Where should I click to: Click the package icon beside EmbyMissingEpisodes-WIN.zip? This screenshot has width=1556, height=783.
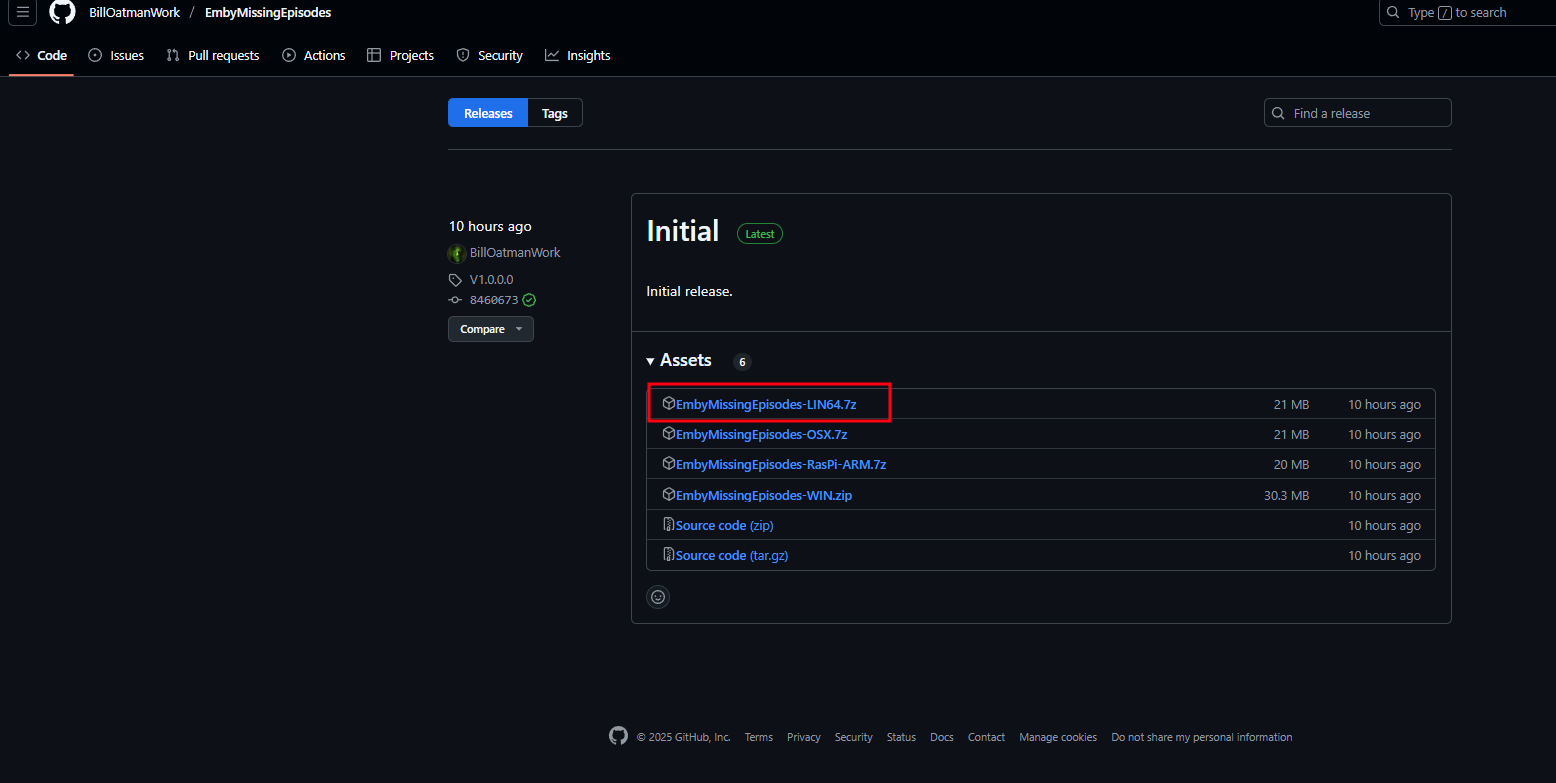coord(668,495)
